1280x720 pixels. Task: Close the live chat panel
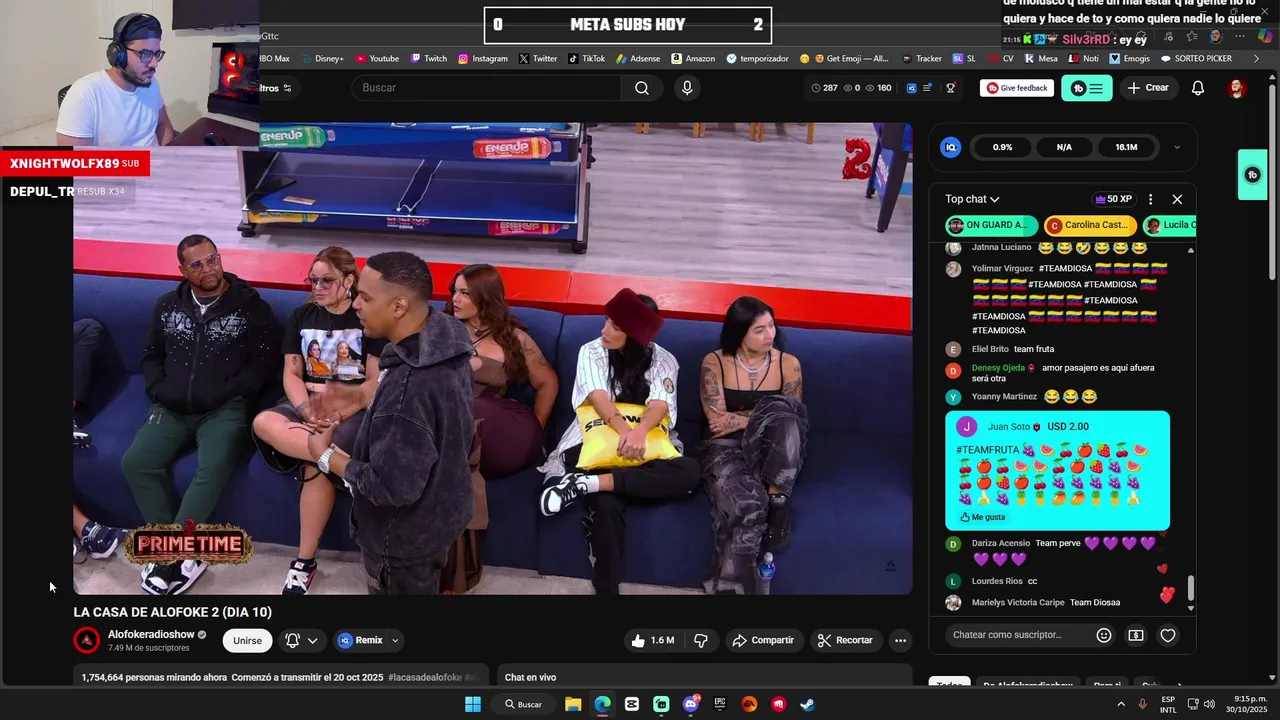pos(1177,199)
